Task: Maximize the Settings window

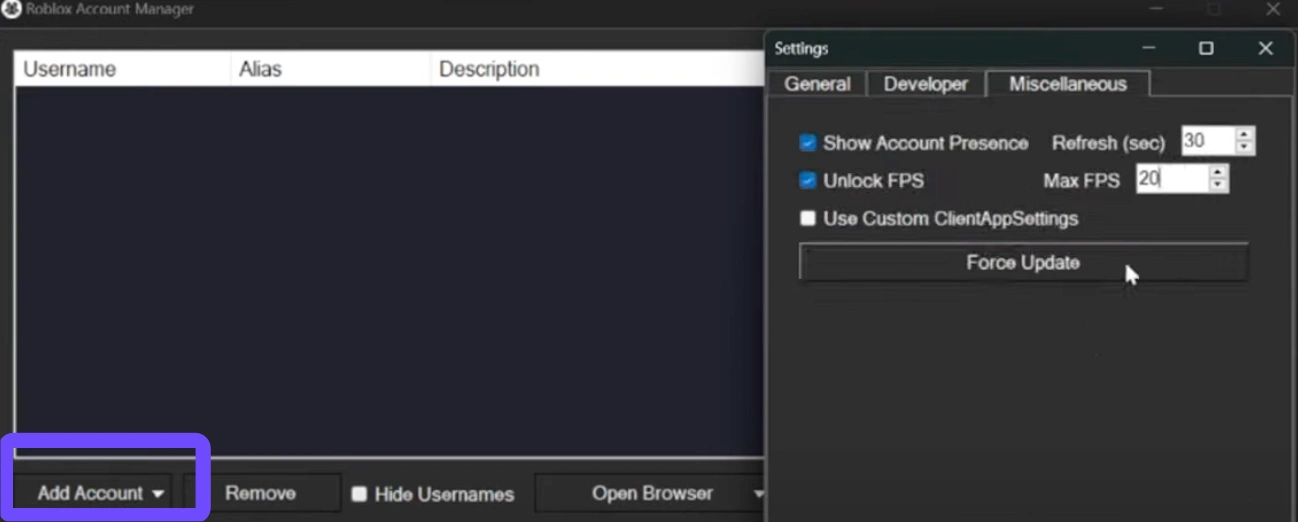Action: click(x=1206, y=48)
